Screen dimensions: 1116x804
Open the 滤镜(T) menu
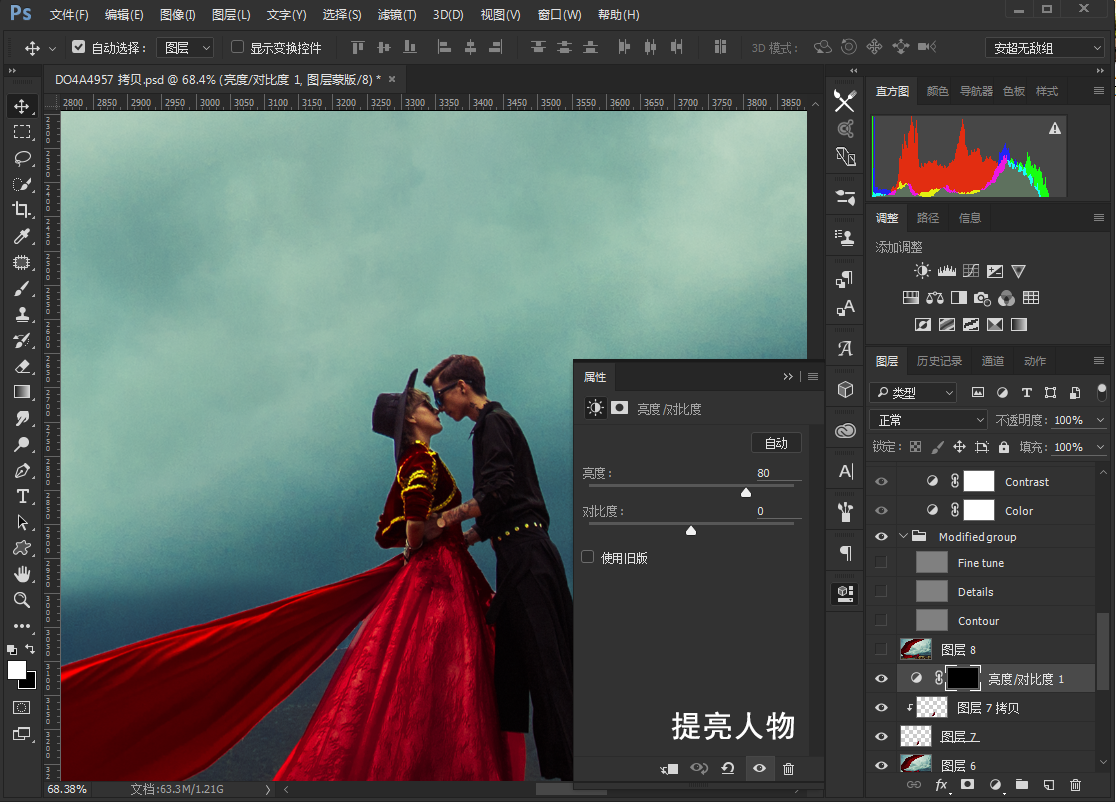[x=397, y=14]
